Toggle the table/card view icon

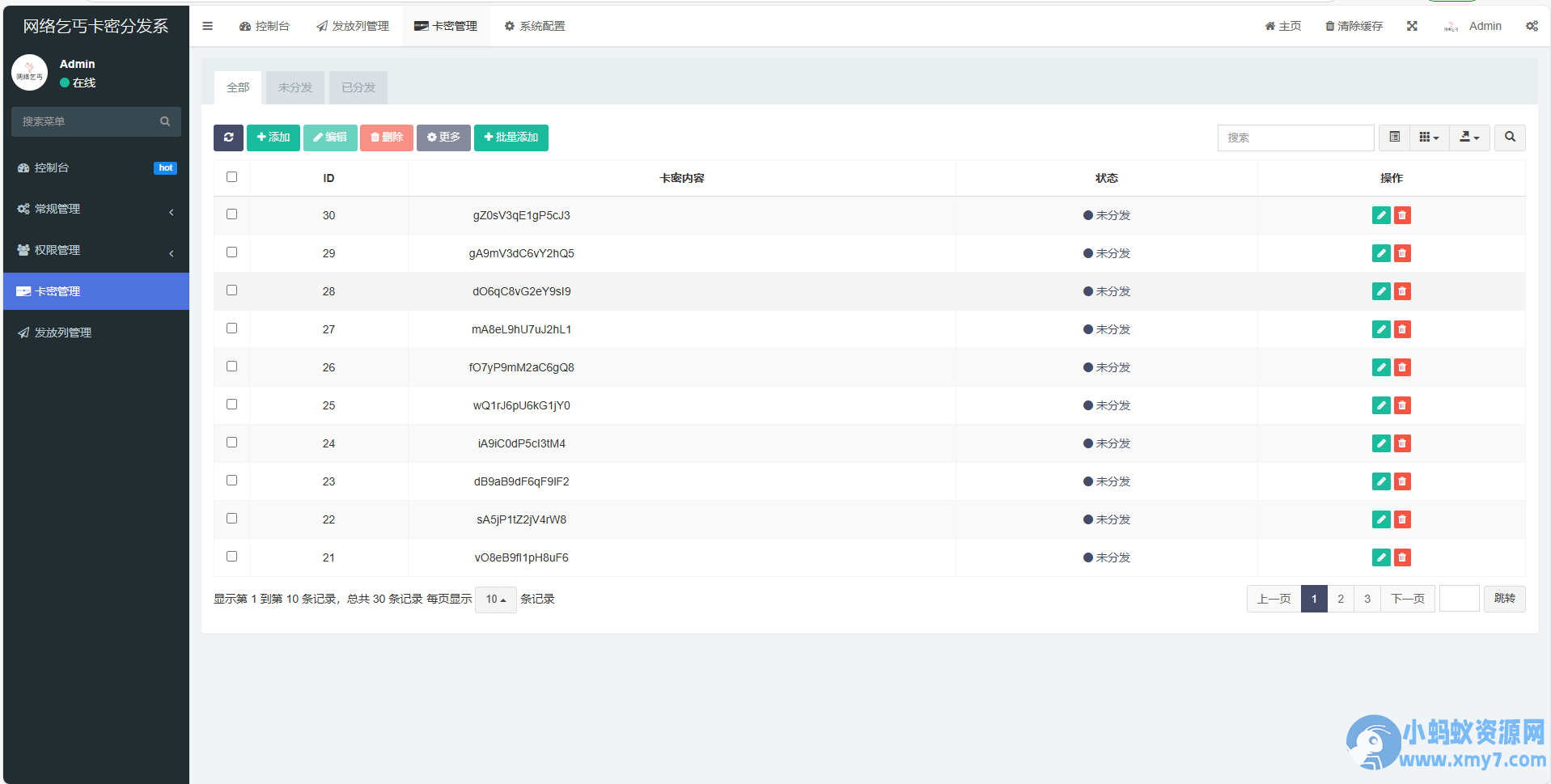point(1395,138)
